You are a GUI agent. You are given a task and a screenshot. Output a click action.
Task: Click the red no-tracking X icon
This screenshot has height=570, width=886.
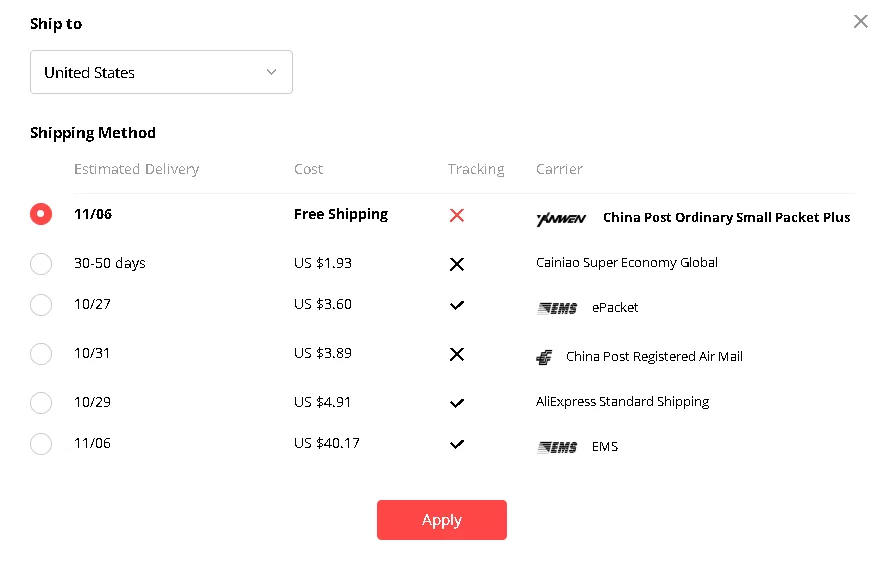pos(457,215)
